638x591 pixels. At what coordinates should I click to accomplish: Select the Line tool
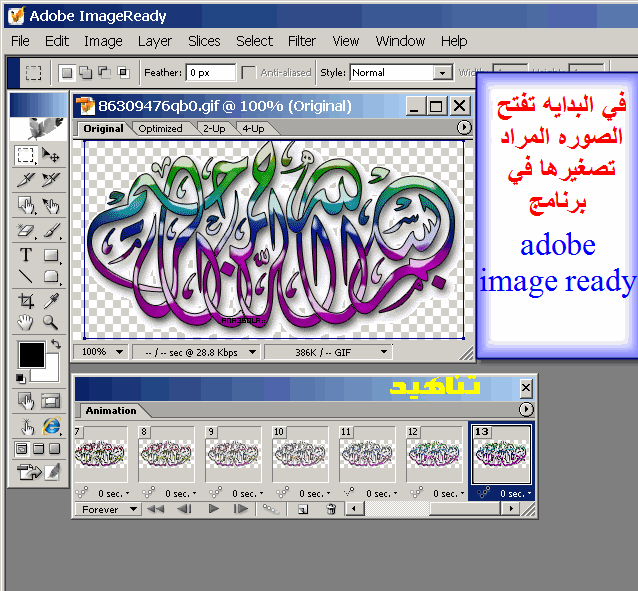[26, 276]
